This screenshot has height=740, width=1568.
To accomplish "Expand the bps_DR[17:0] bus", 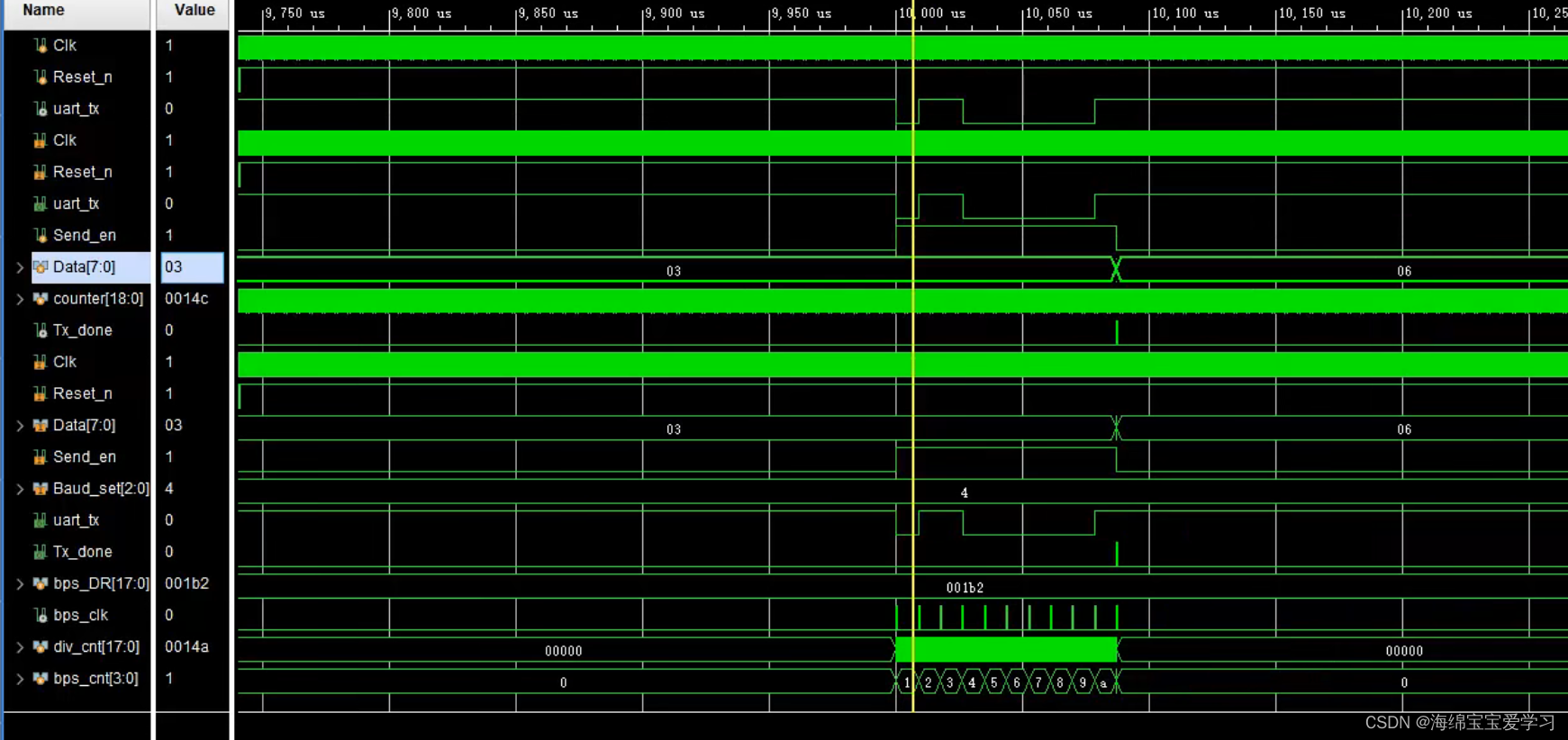I will tap(20, 584).
